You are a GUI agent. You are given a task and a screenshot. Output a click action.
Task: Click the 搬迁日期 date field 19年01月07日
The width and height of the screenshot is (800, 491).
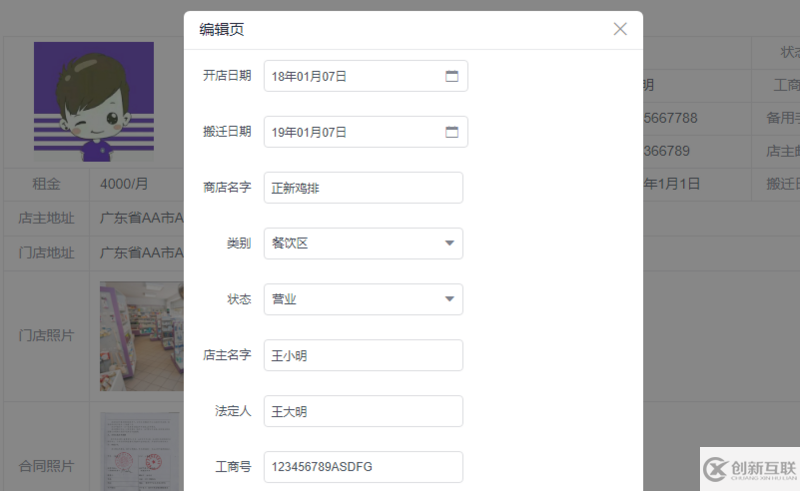366,132
